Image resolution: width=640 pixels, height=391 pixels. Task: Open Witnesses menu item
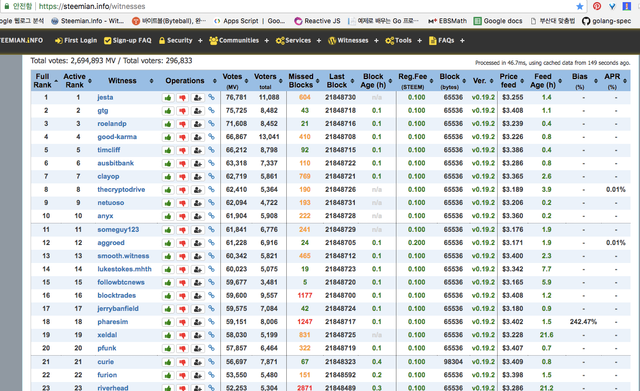pyautogui.click(x=348, y=40)
